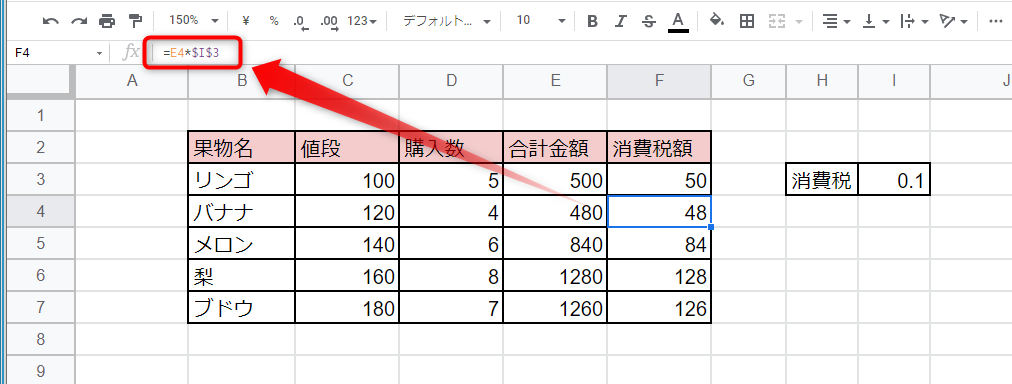This screenshot has height=384, width=1012.
Task: Click the cell containing 0.1
Action: [x=895, y=180]
